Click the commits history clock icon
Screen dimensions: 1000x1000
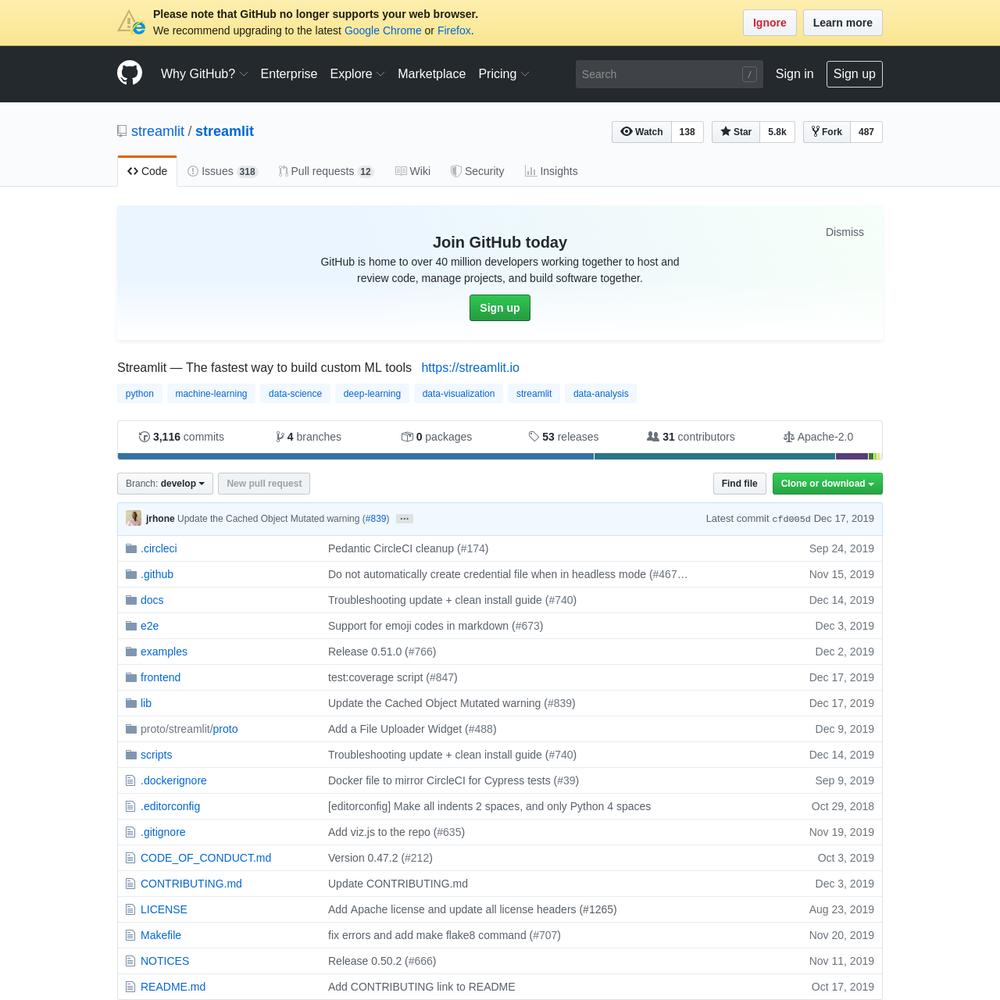click(x=144, y=437)
